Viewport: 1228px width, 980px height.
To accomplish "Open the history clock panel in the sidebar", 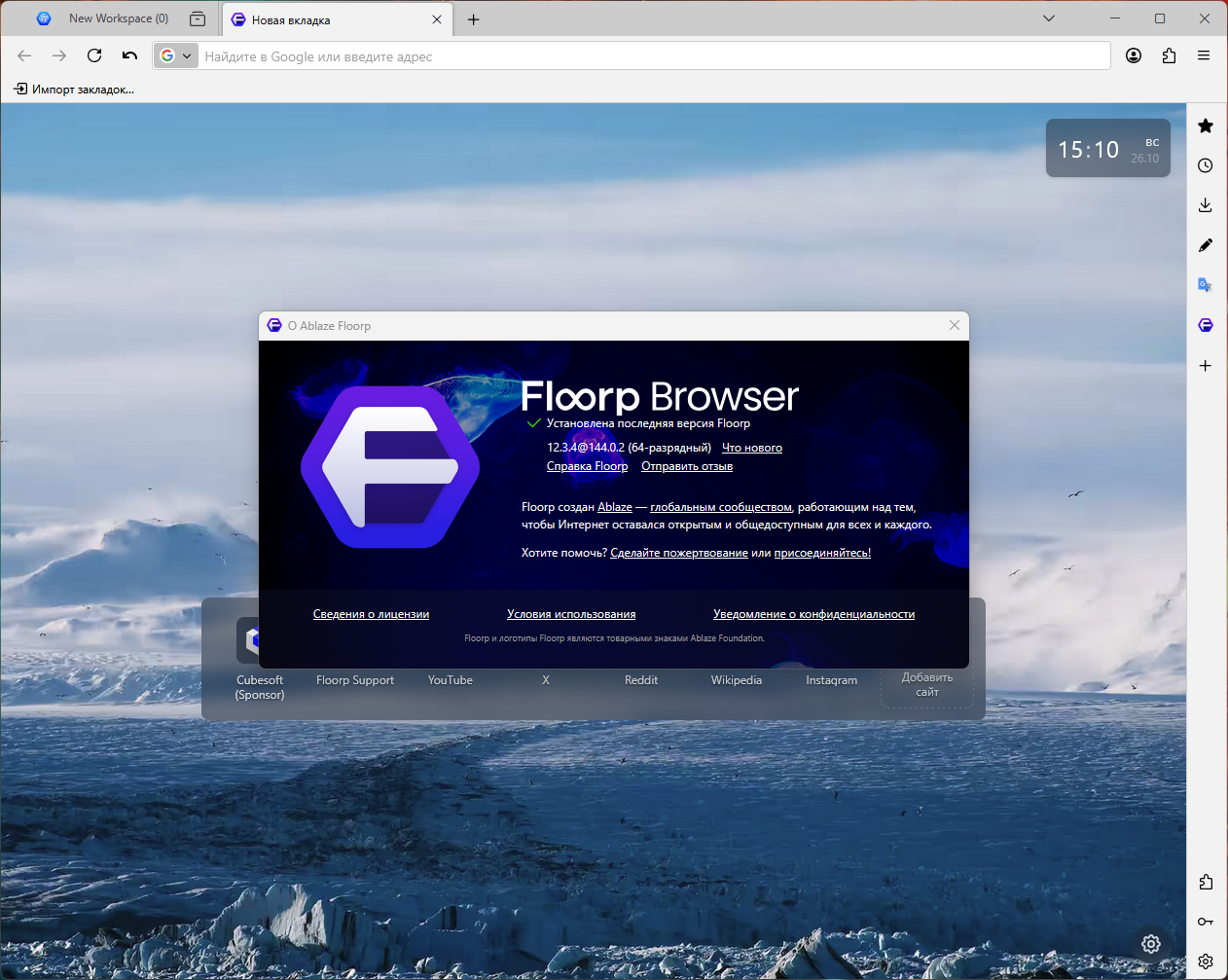I will click(x=1206, y=165).
